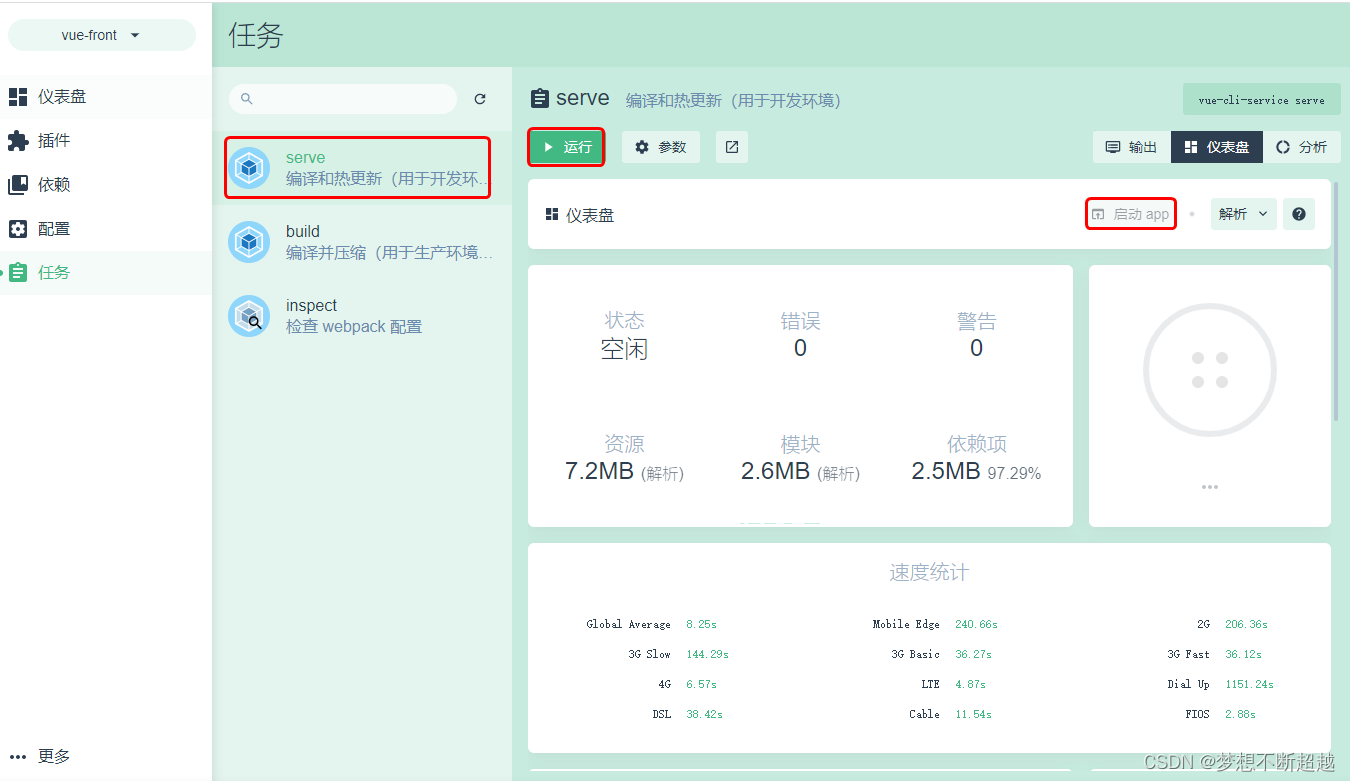Click the 2G 206.36s entry

click(x=1232, y=624)
